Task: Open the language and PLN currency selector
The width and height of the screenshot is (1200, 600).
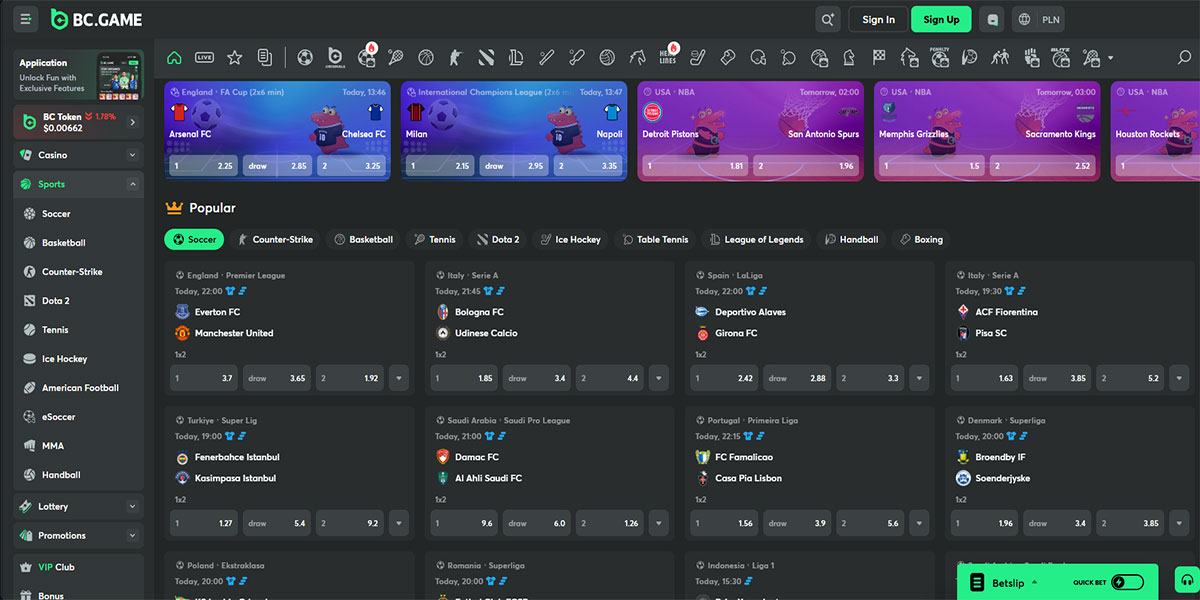Action: tap(1038, 19)
